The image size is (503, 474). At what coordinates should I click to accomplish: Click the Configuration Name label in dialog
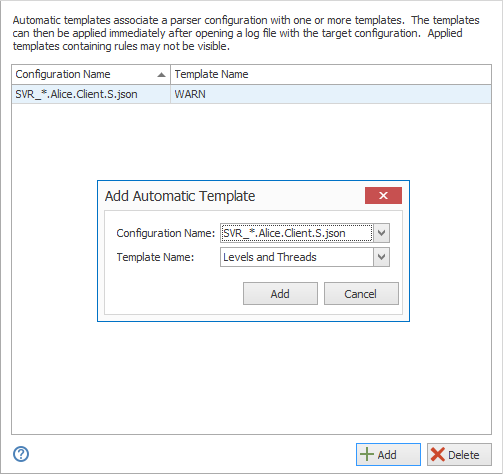[166, 233]
